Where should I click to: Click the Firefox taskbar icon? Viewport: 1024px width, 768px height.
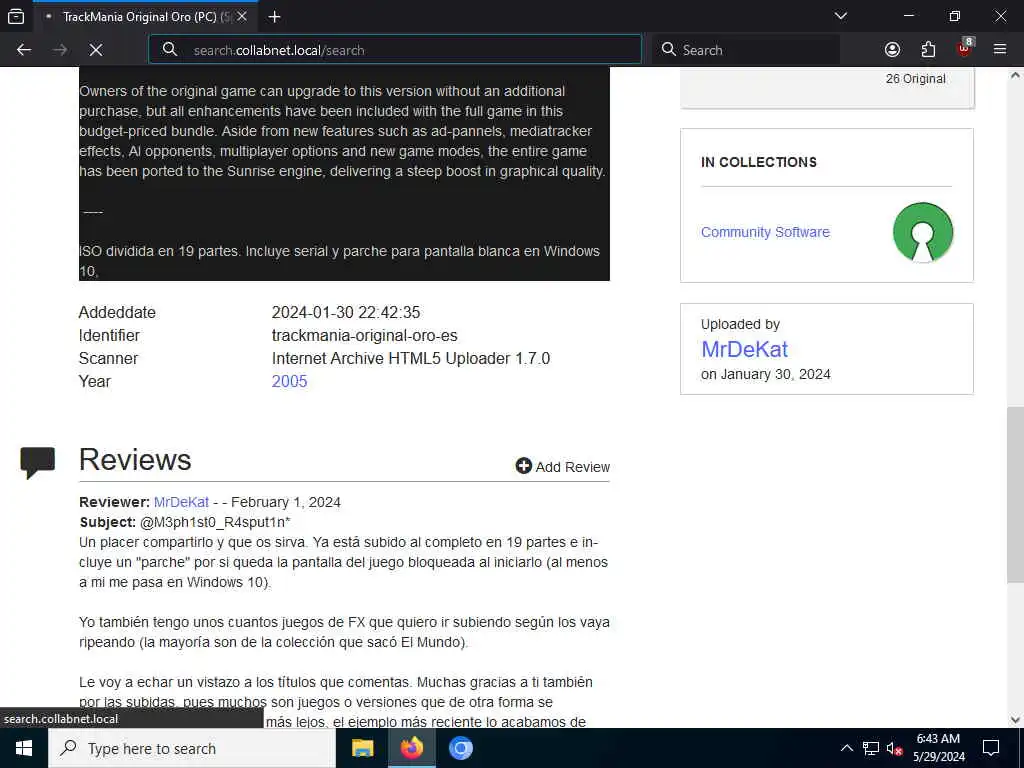(x=411, y=748)
